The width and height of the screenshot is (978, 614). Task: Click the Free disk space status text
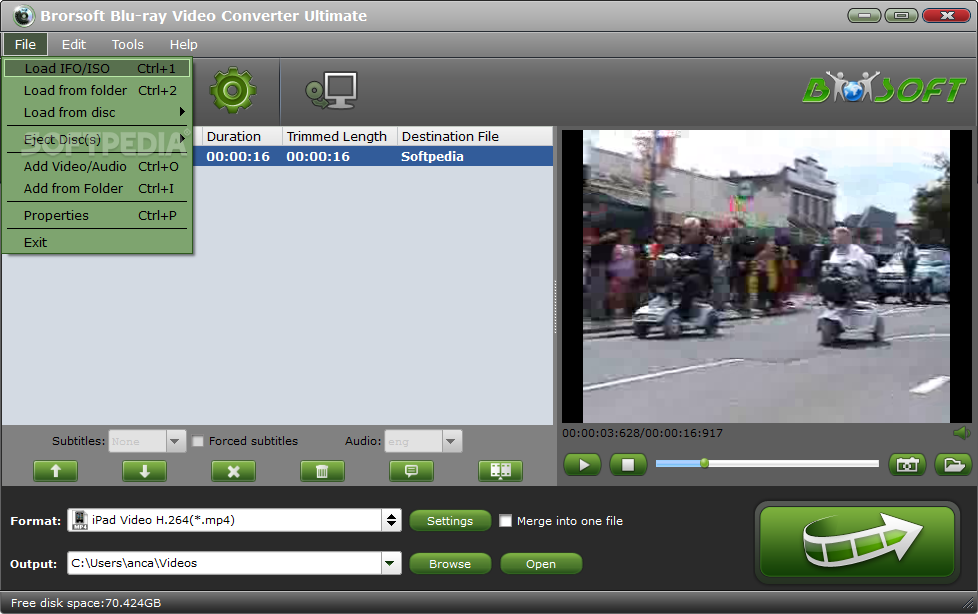[86, 603]
